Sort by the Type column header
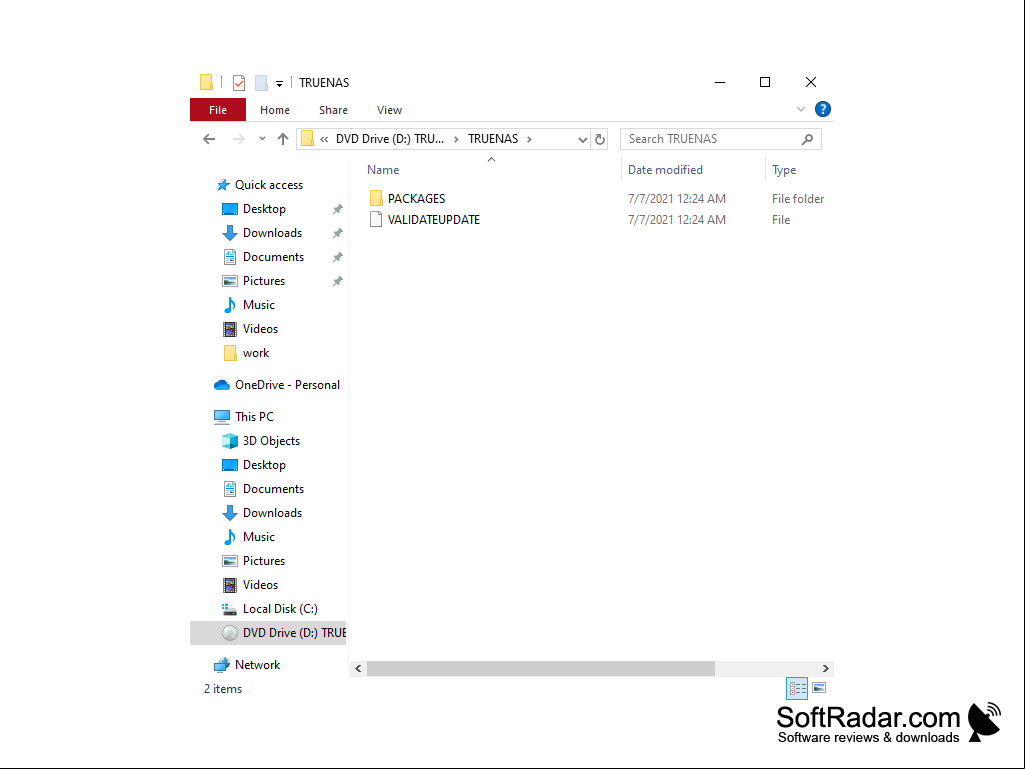 point(784,169)
